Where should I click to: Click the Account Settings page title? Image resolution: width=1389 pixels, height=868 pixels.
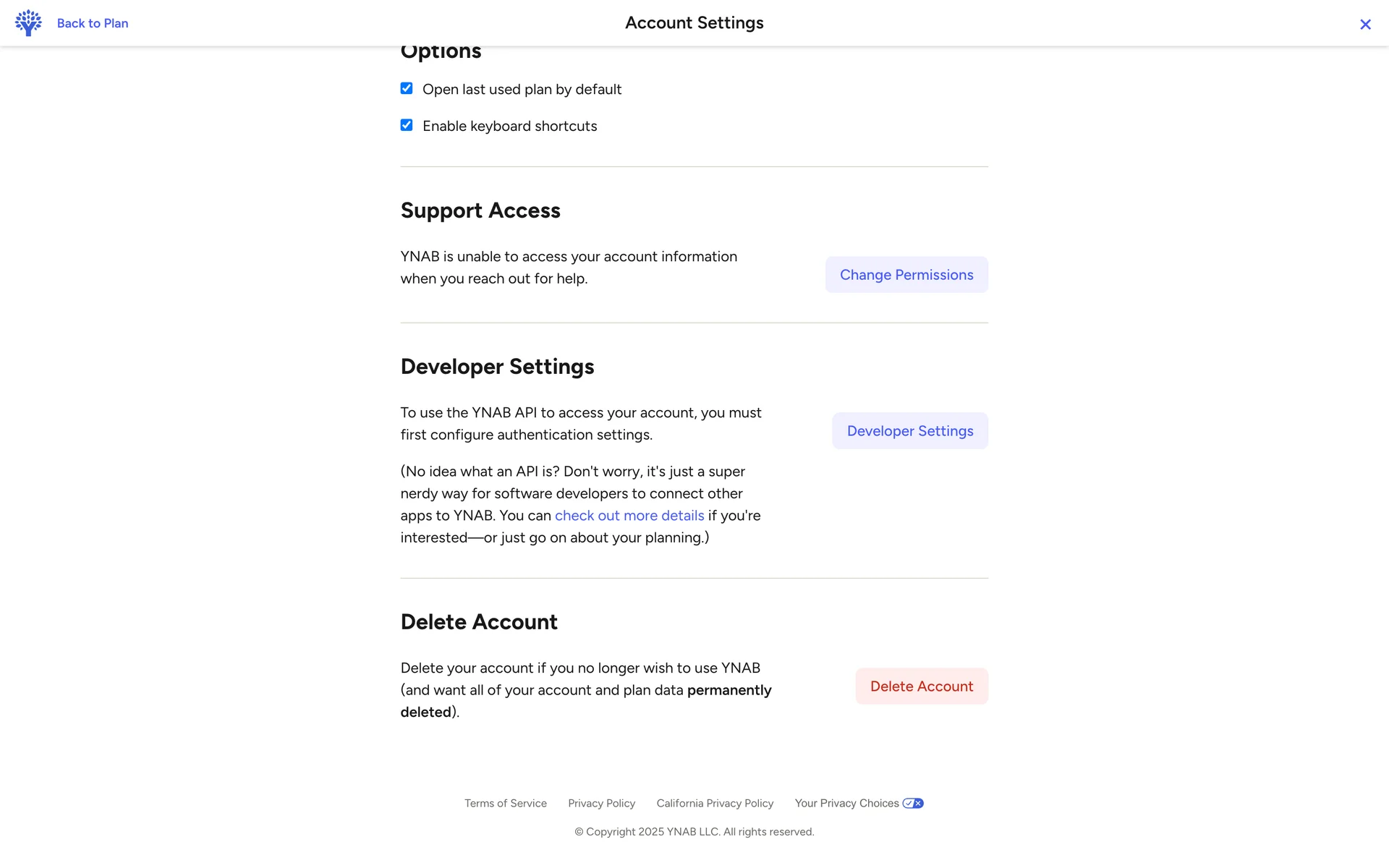694,23
